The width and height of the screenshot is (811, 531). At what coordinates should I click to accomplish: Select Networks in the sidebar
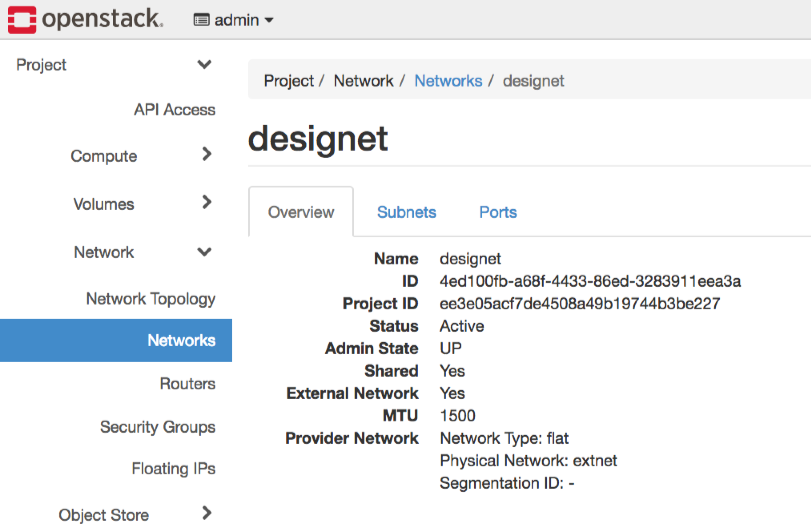pyautogui.click(x=181, y=341)
